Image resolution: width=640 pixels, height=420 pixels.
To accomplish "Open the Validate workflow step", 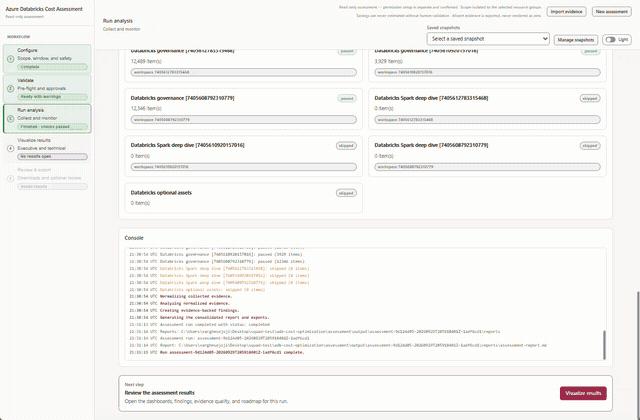I will [x=47, y=89].
